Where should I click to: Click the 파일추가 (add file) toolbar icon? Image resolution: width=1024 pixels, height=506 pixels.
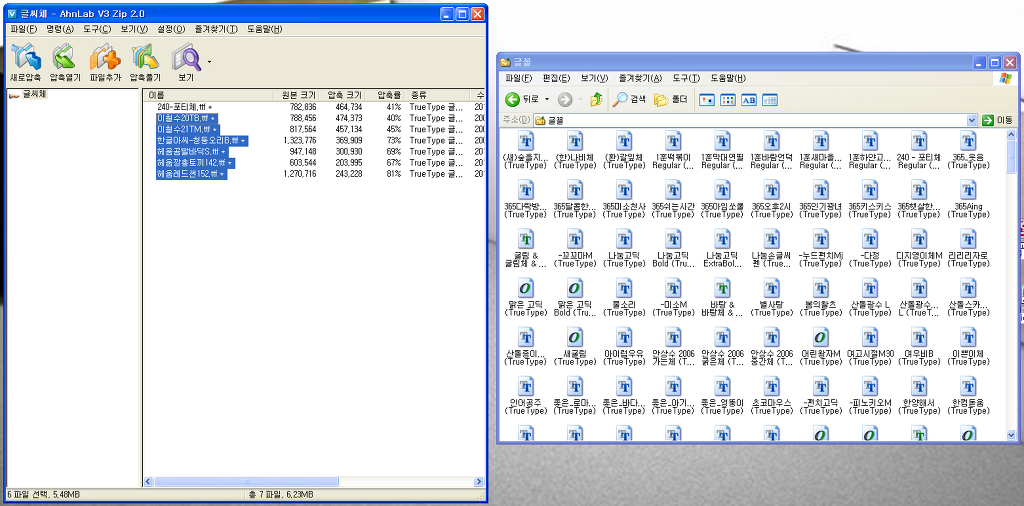pos(104,57)
